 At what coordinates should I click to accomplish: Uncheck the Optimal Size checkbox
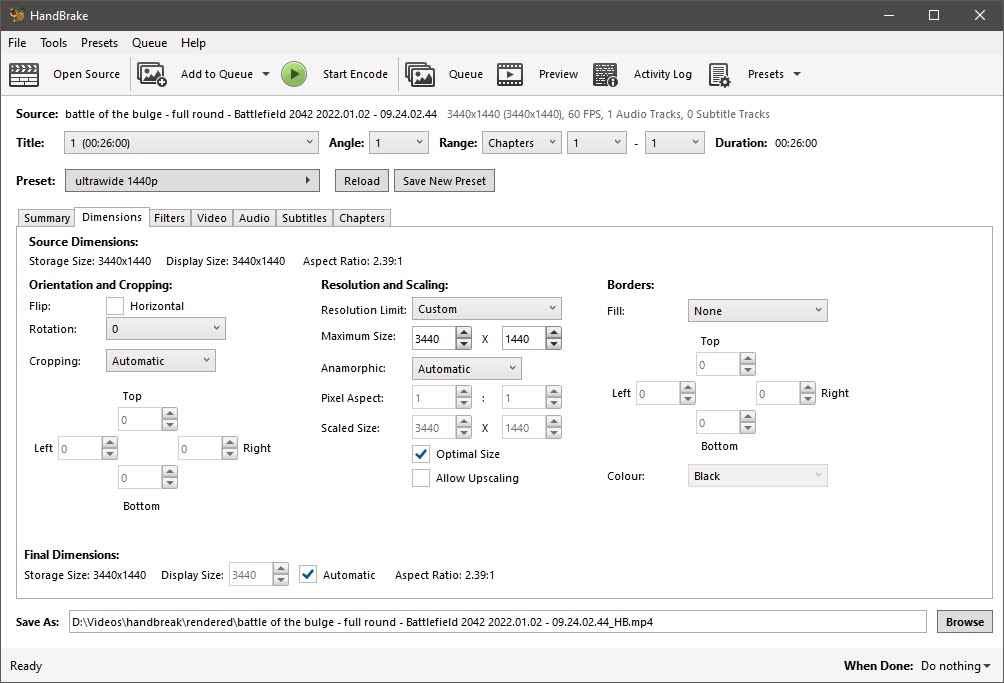point(421,454)
